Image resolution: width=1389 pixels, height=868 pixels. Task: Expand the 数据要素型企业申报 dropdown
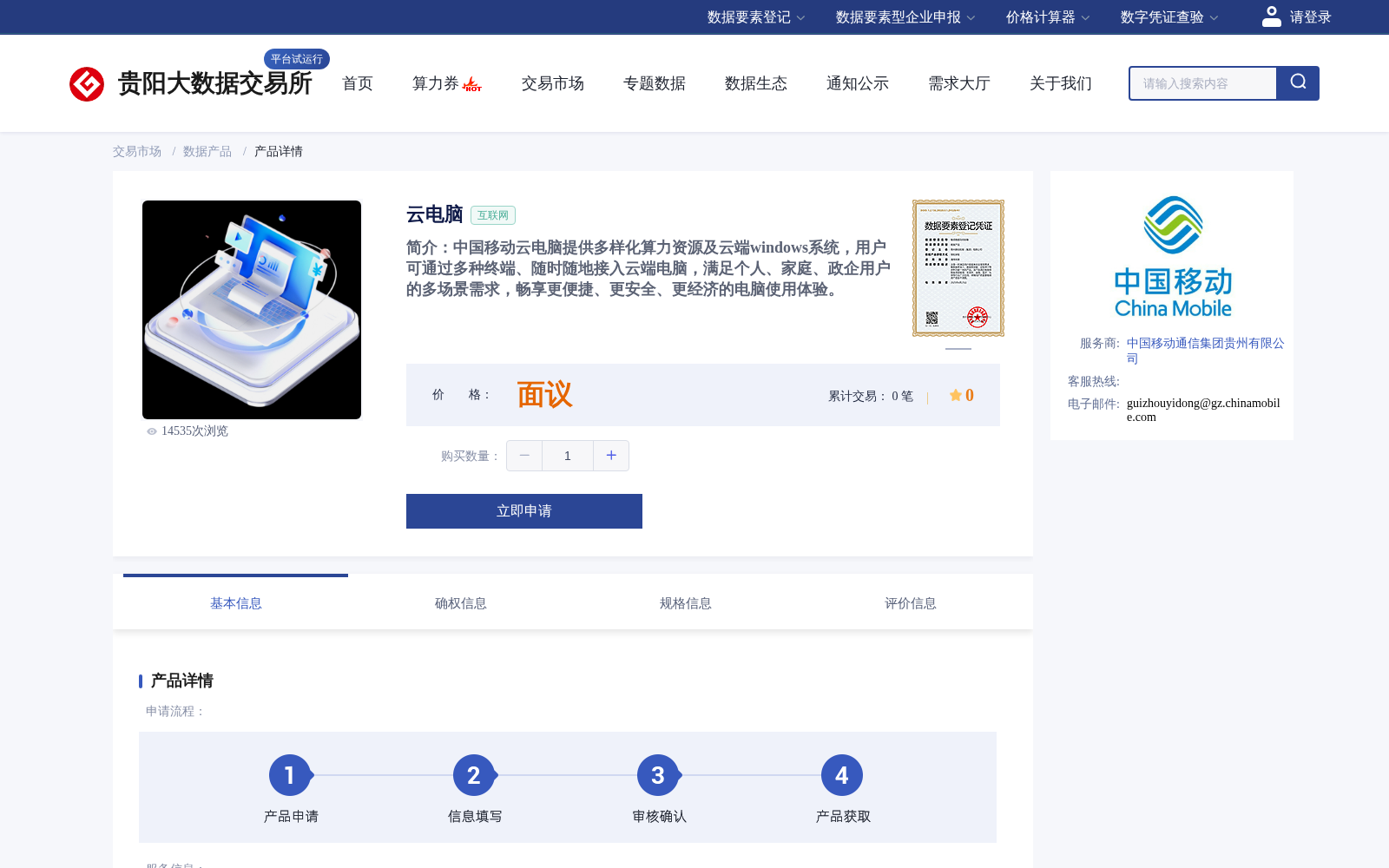click(x=905, y=17)
